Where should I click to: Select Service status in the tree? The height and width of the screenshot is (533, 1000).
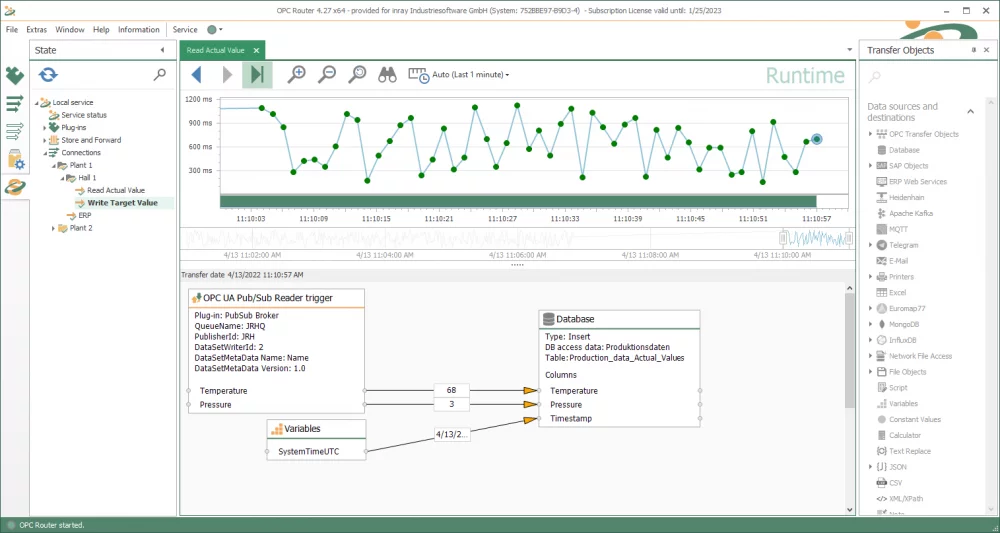click(x=84, y=115)
